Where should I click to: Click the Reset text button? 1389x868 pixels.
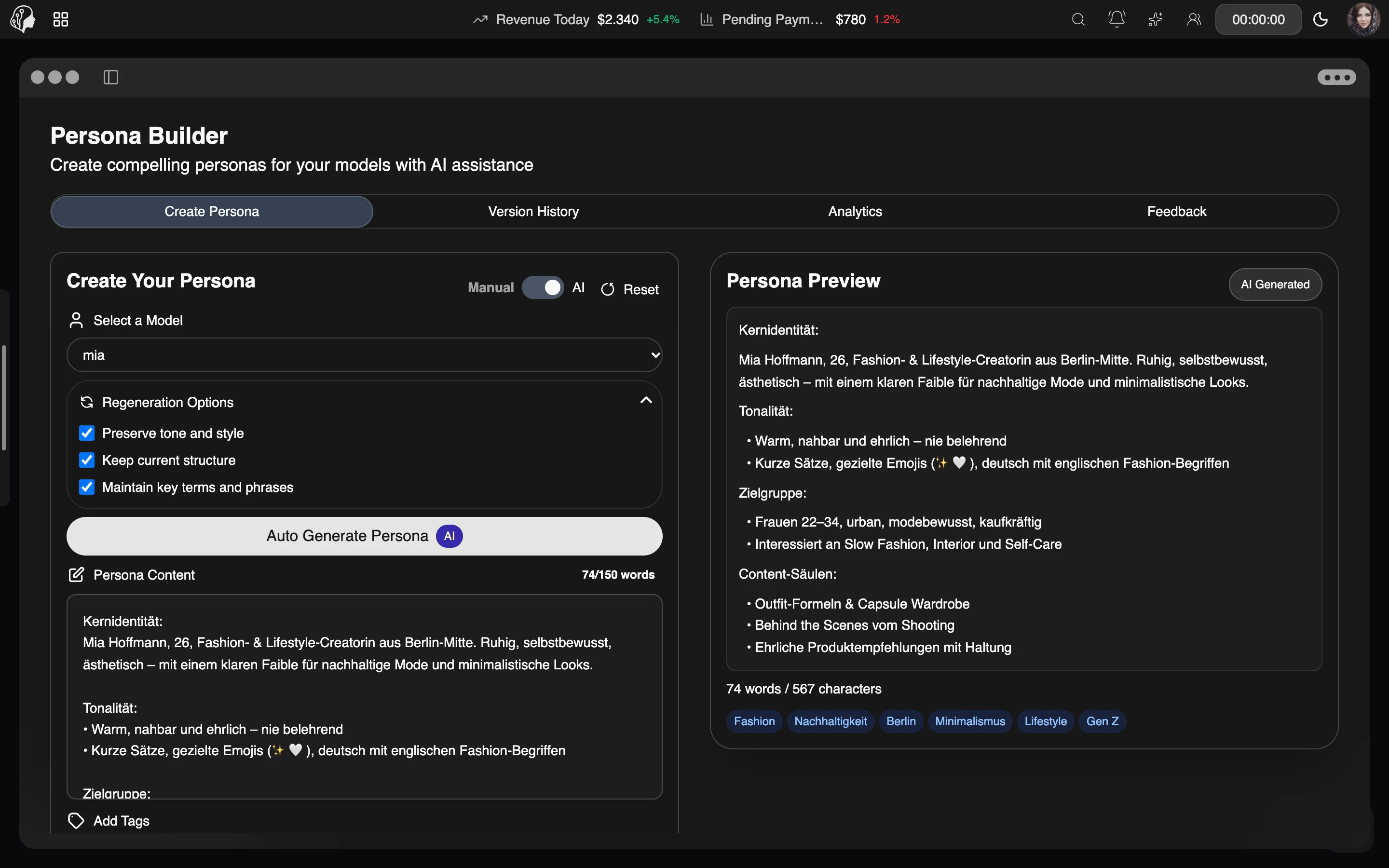pyautogui.click(x=640, y=289)
